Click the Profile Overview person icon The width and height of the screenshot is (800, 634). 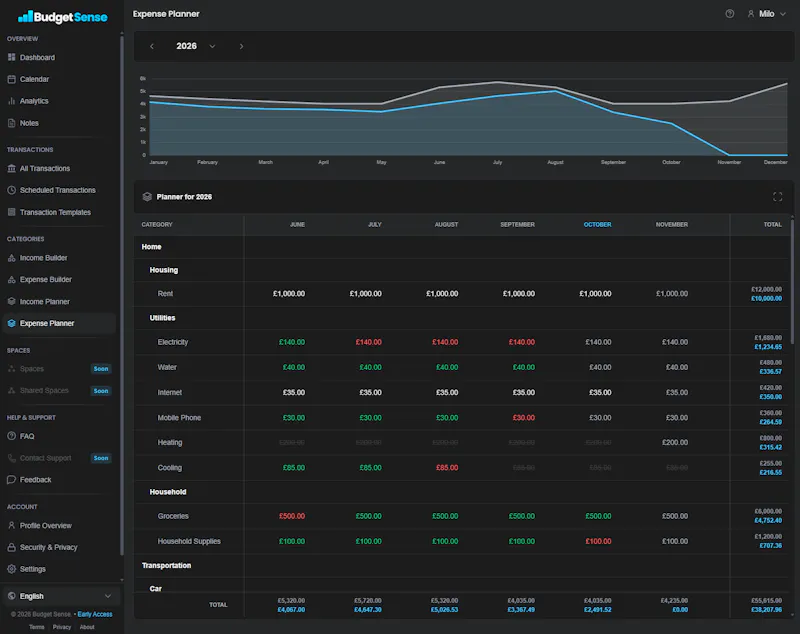click(11, 525)
